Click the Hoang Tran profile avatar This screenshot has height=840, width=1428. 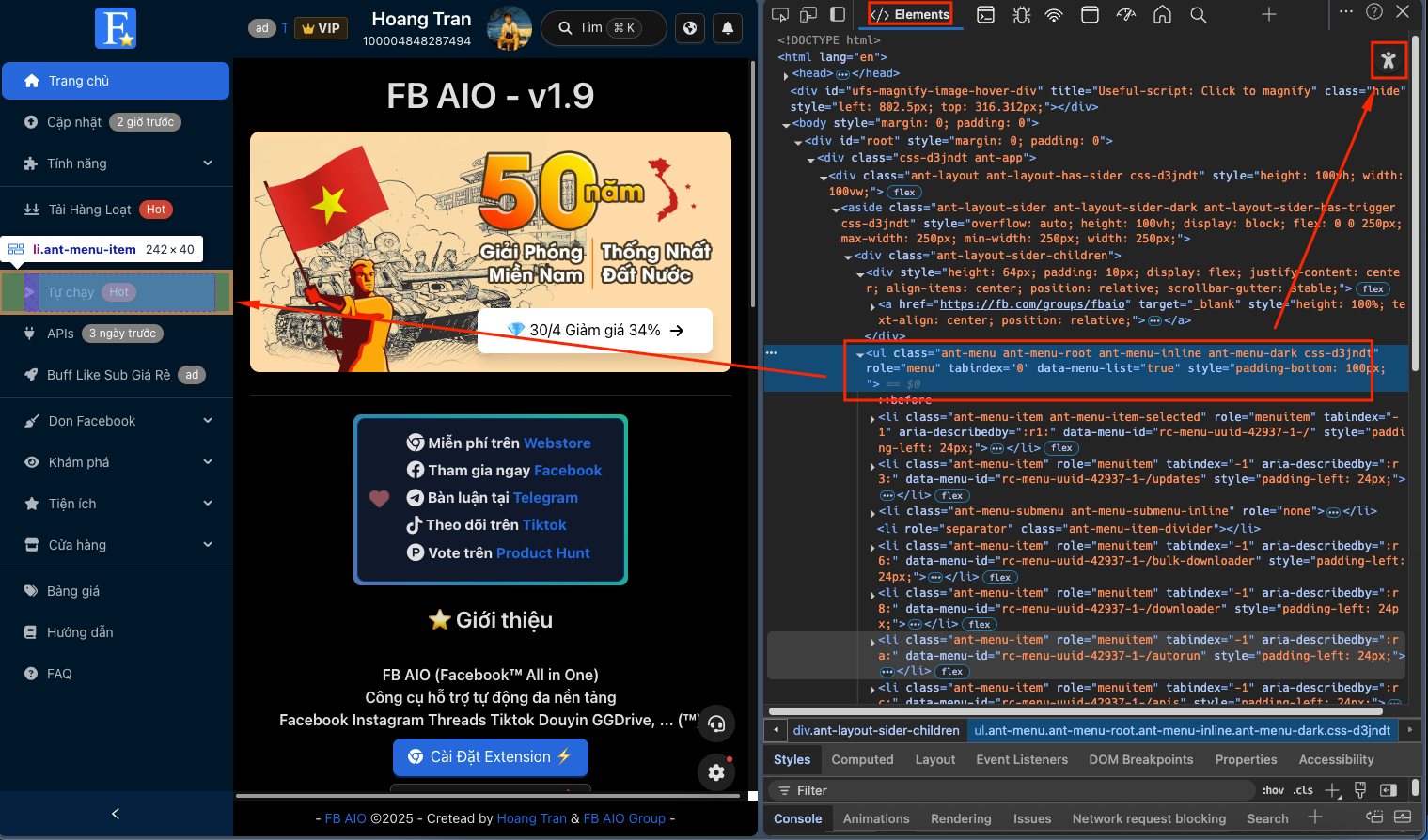[510, 28]
